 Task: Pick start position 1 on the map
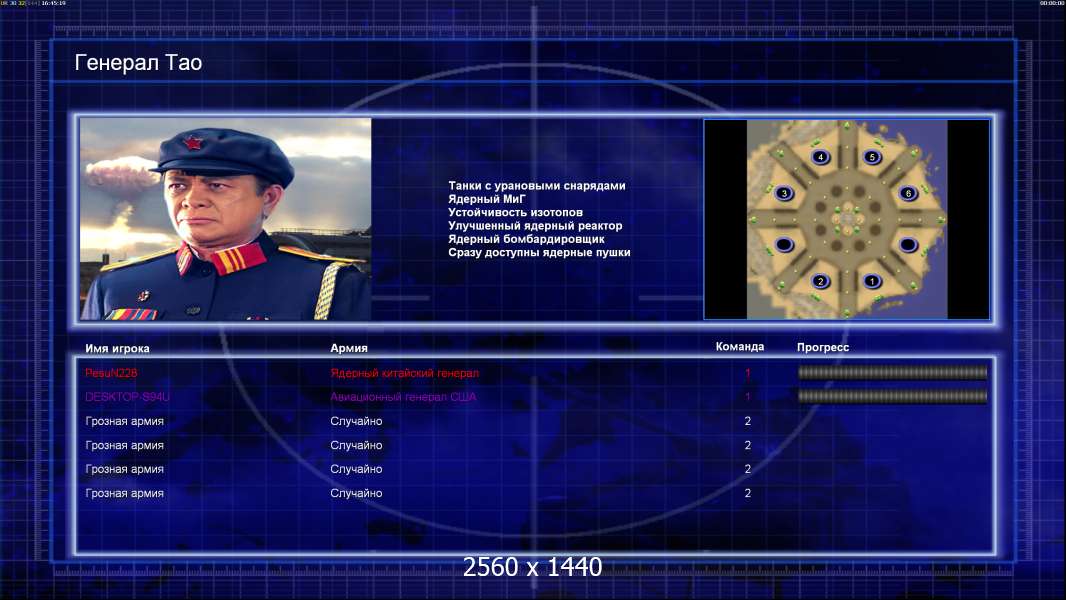tap(872, 281)
